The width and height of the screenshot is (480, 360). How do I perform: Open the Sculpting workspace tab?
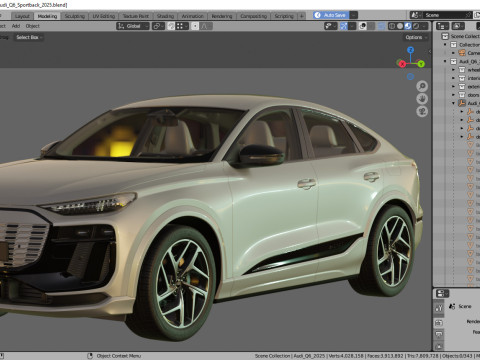click(x=74, y=16)
